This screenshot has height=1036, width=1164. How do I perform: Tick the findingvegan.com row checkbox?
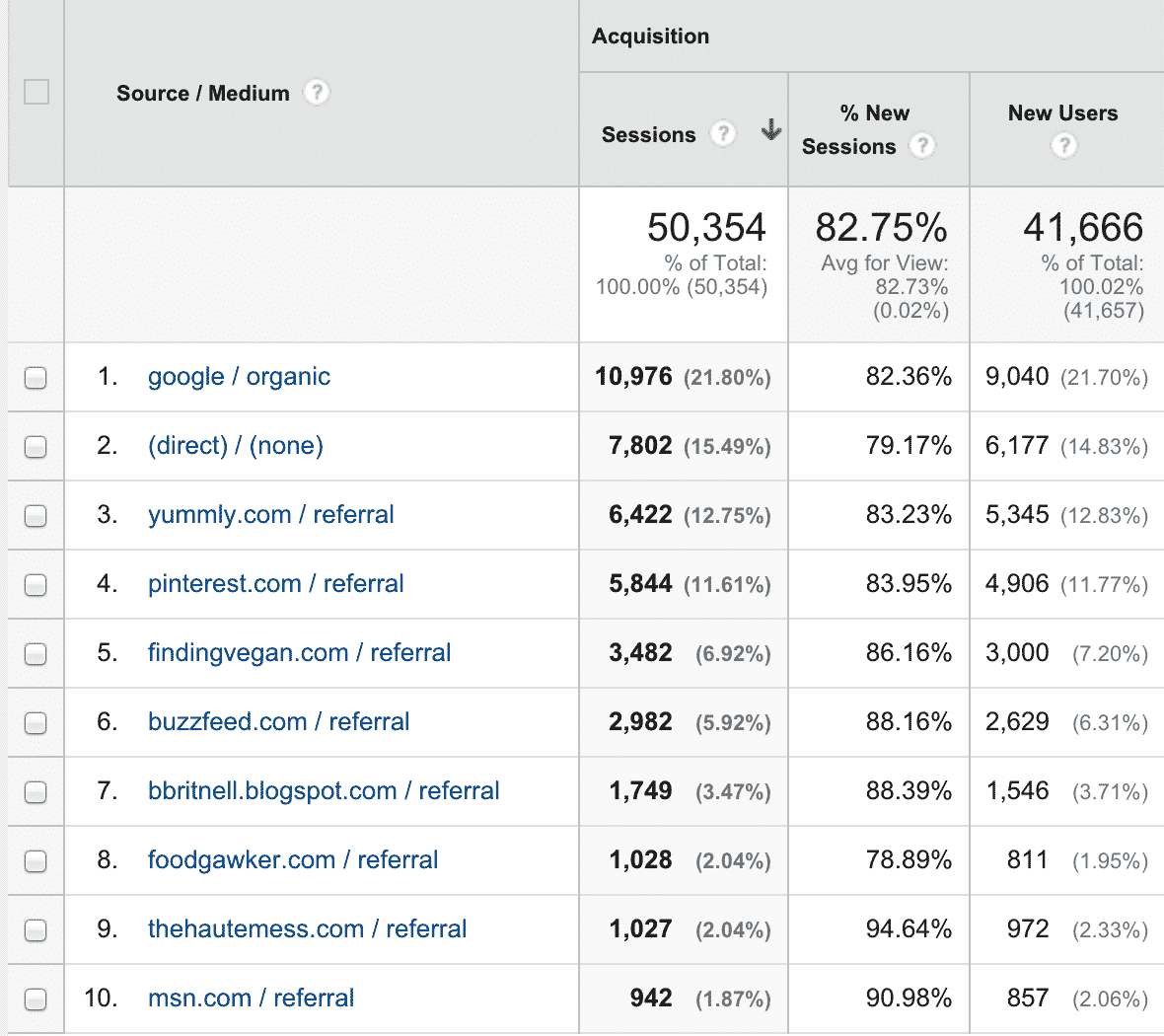36,654
